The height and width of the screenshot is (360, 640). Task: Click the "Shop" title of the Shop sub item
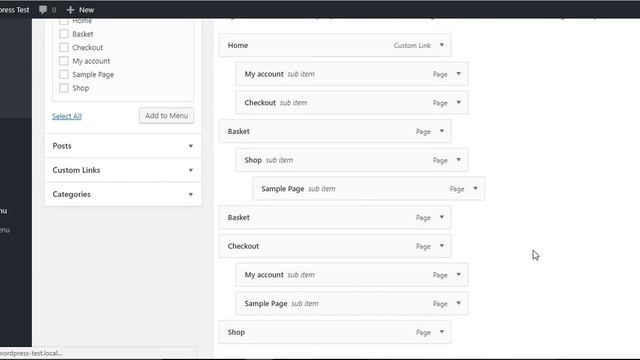click(x=253, y=160)
